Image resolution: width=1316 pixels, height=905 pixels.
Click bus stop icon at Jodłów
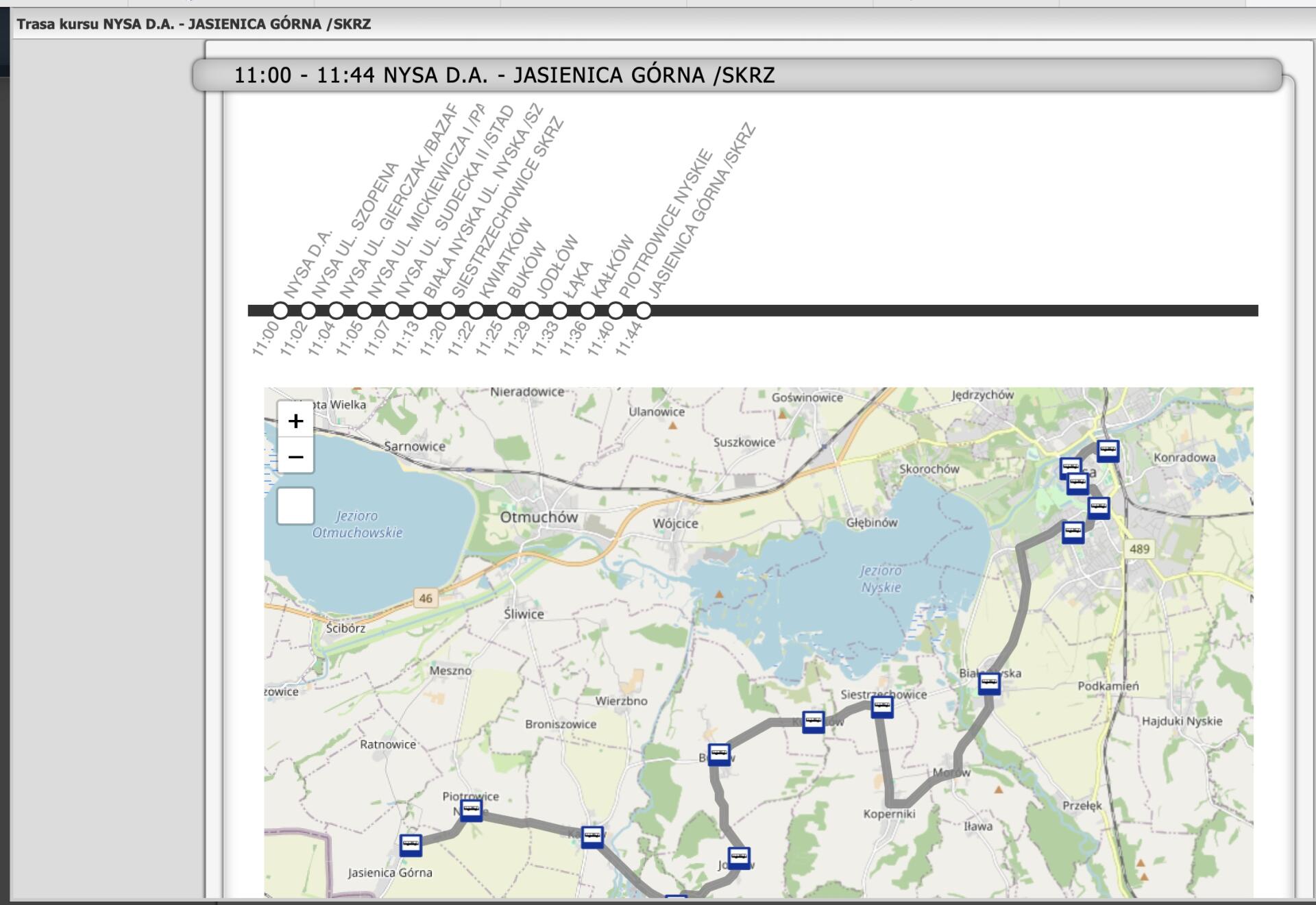(x=739, y=858)
